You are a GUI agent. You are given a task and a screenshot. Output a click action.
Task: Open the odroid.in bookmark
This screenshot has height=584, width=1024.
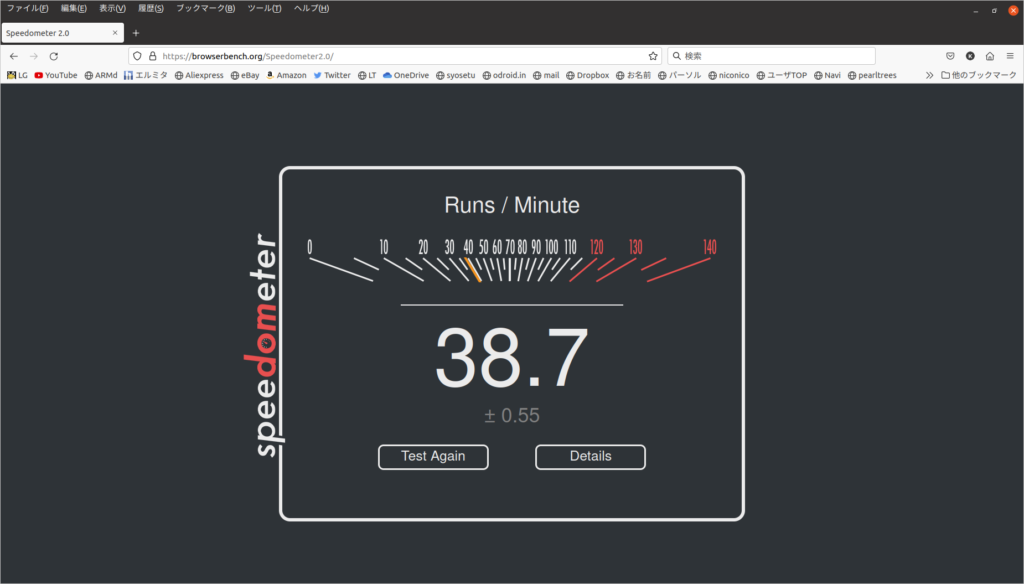(x=504, y=75)
